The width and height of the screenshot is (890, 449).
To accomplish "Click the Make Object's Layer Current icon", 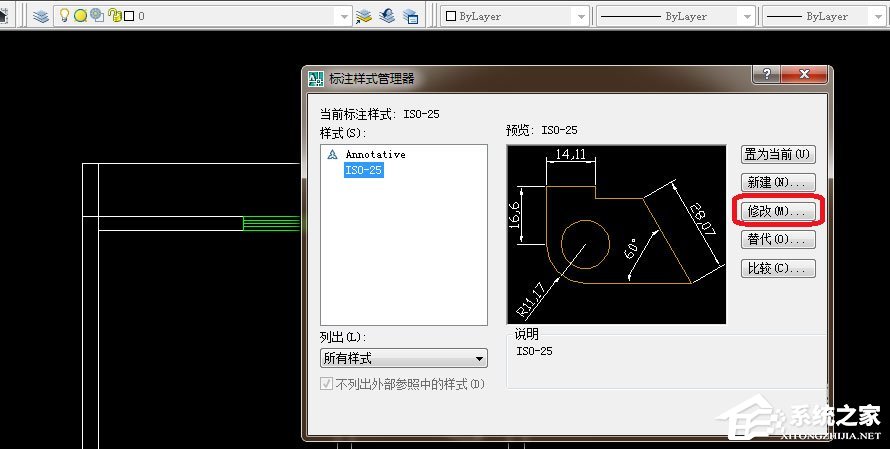I will click(x=364, y=16).
